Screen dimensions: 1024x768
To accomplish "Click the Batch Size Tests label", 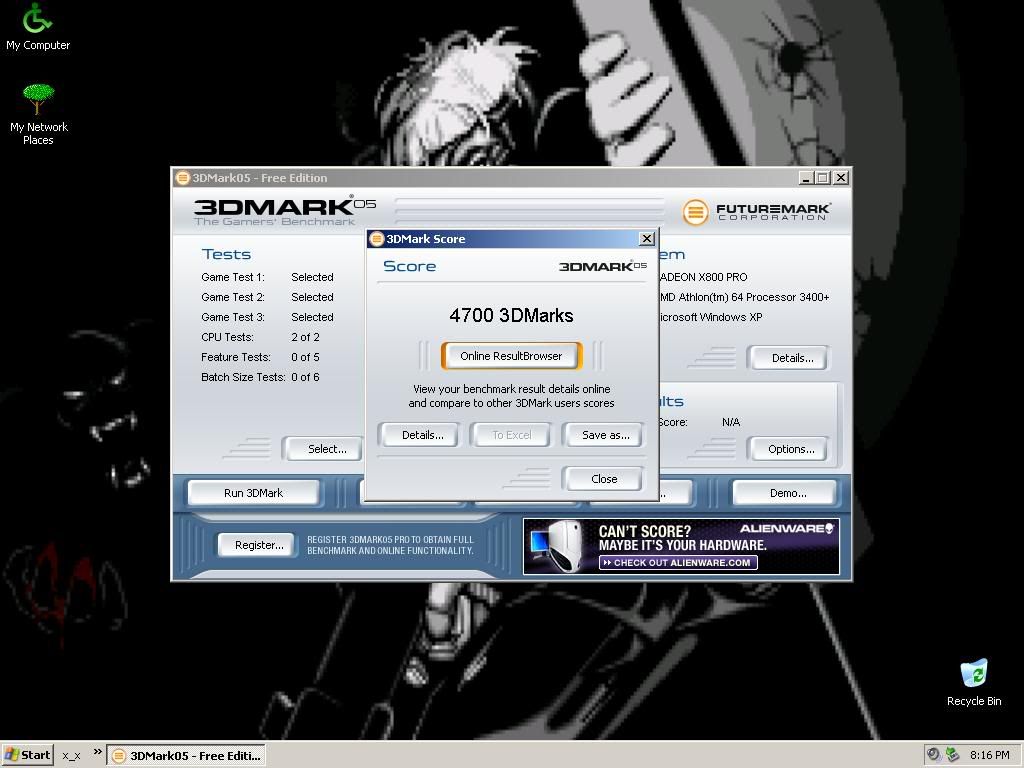I will [x=243, y=377].
